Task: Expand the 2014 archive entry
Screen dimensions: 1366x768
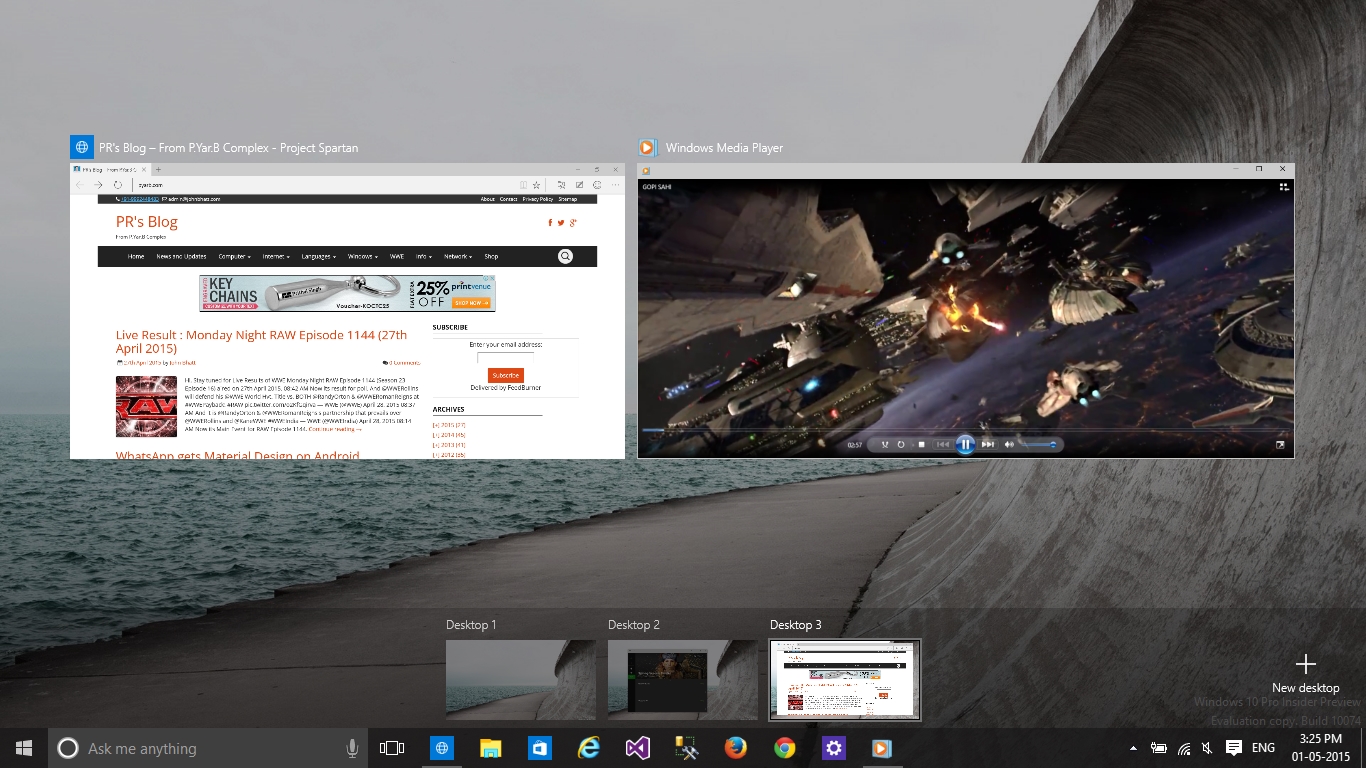Action: point(449,435)
